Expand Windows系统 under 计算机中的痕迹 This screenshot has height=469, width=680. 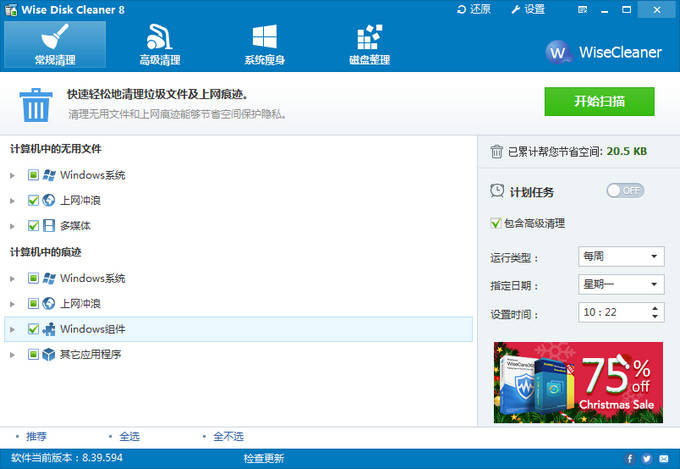point(13,279)
